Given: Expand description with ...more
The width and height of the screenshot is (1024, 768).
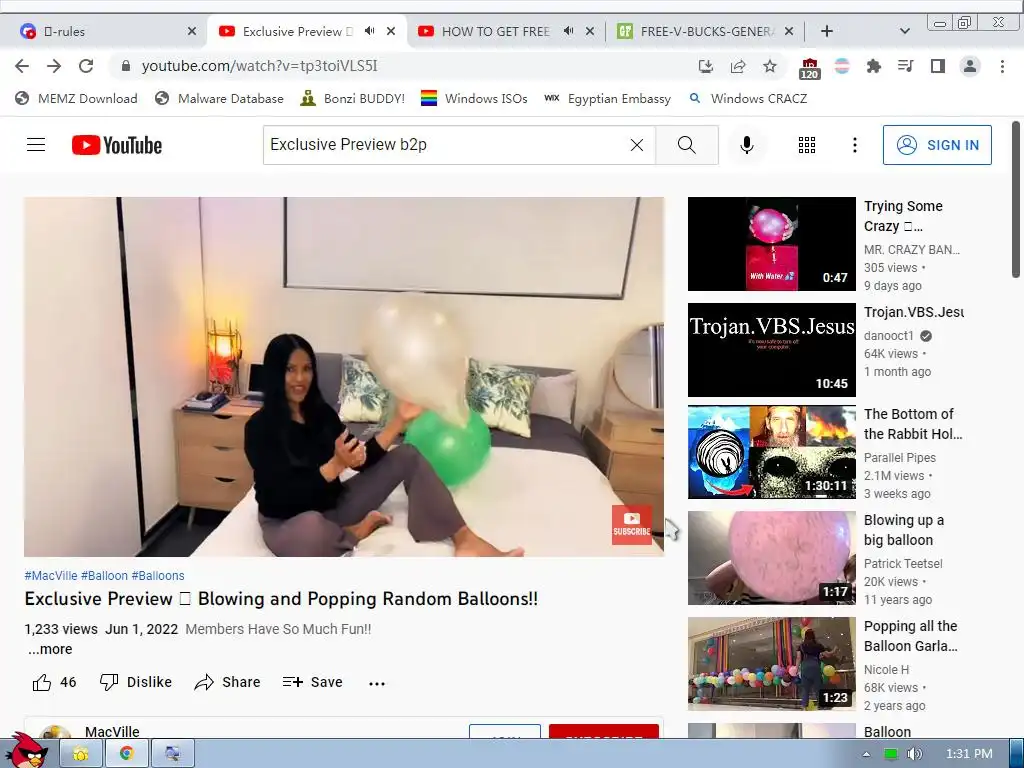Looking at the screenshot, I should (x=50, y=649).
